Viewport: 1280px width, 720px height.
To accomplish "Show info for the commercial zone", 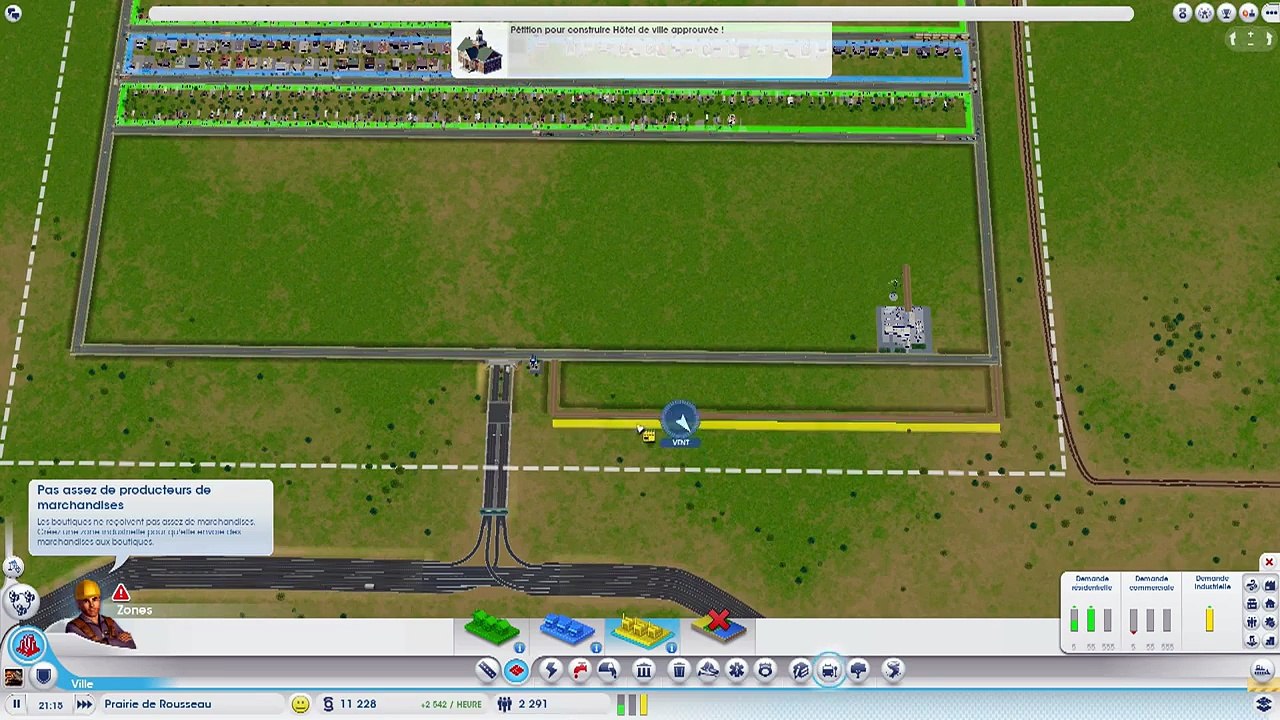I will (596, 648).
